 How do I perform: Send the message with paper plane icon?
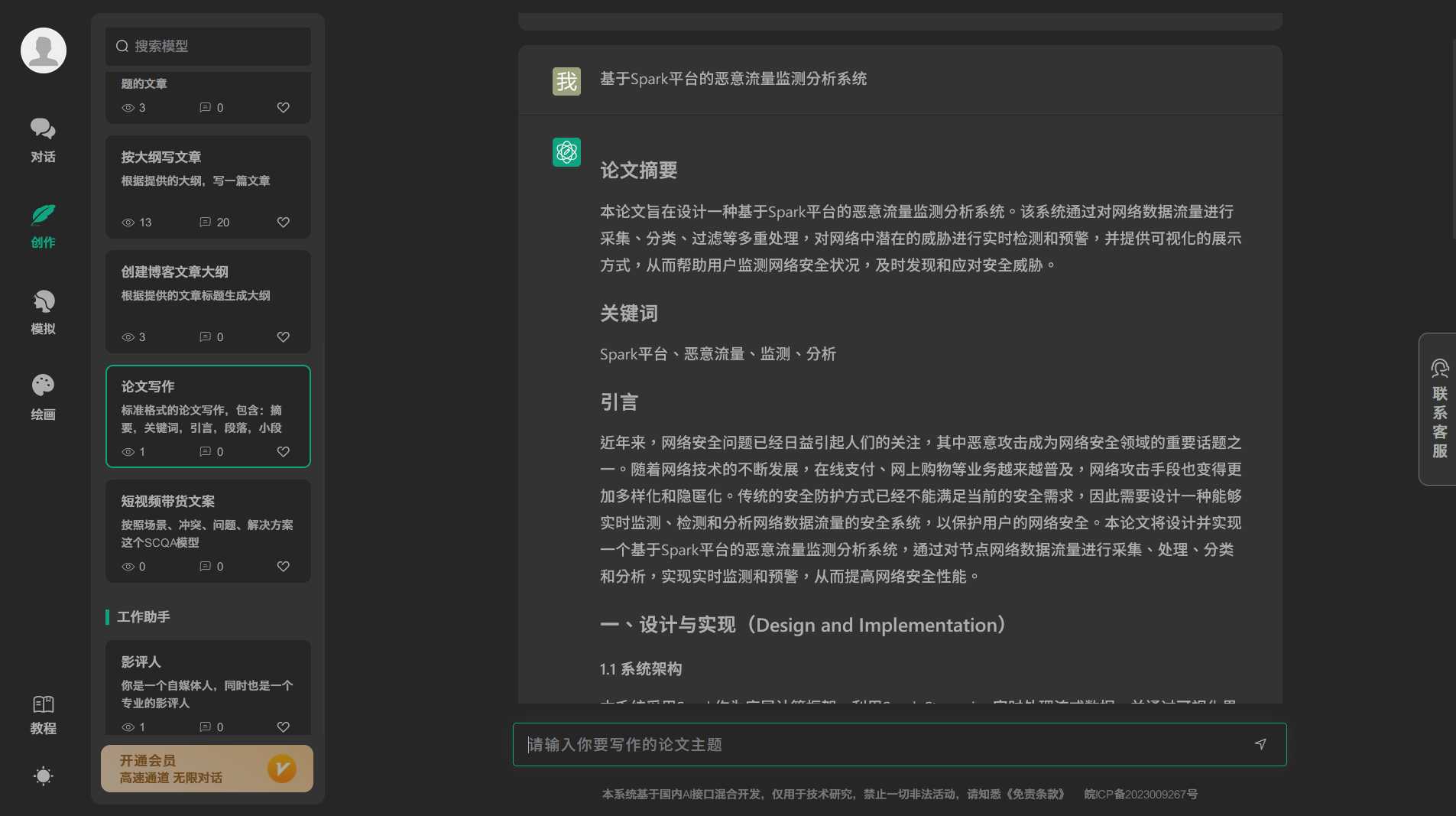tap(1260, 744)
